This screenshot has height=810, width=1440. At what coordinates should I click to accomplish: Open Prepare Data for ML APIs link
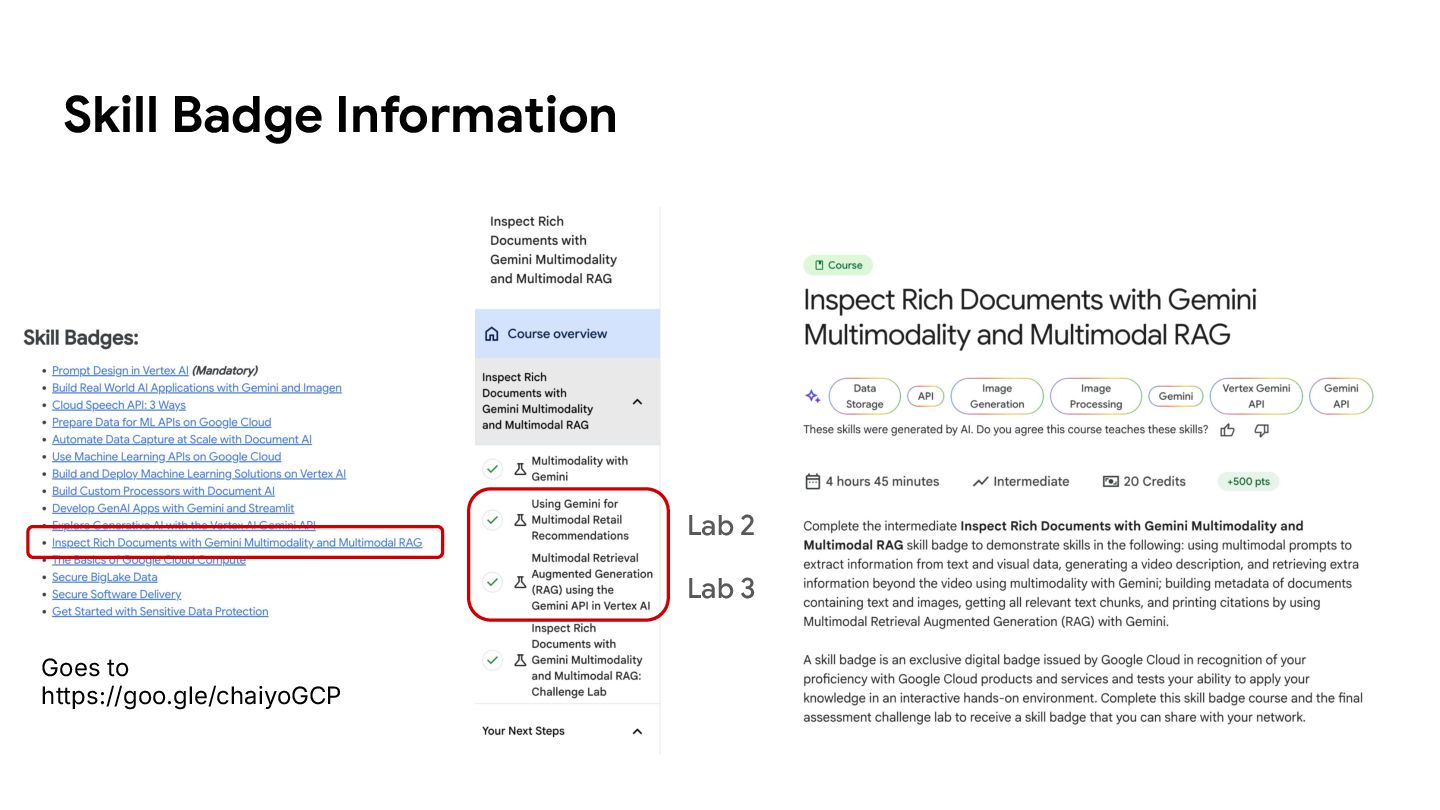tap(161, 422)
